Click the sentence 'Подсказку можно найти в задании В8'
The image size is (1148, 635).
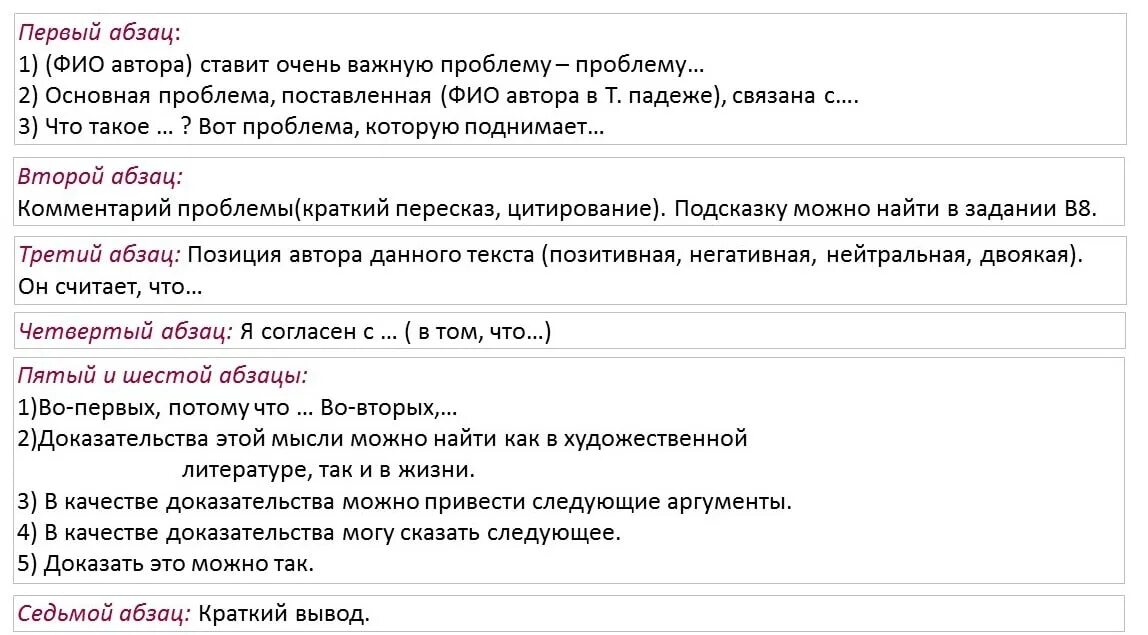coord(885,209)
